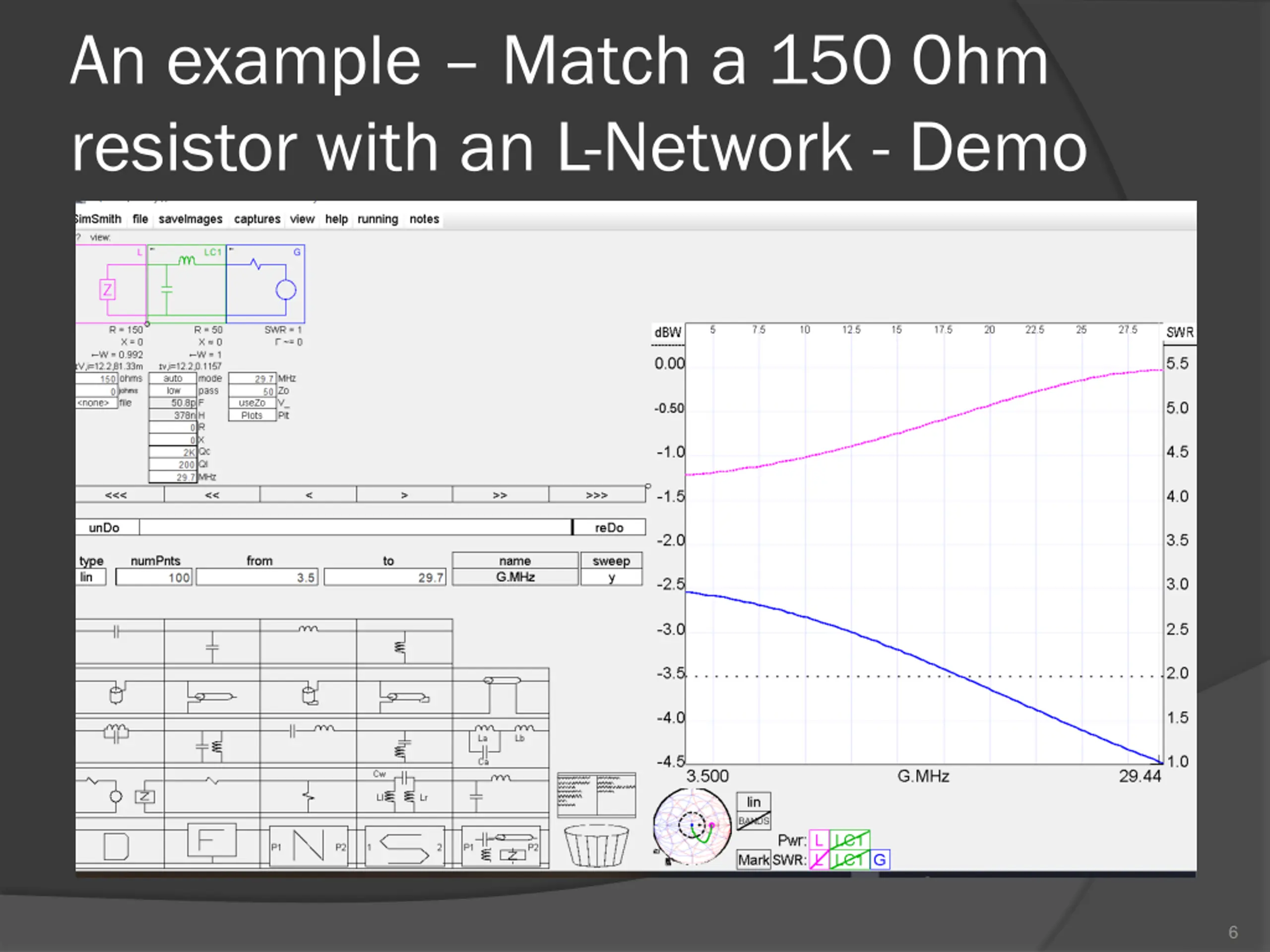Pick the shunt resistor palette element
The height and width of the screenshot is (952, 1270).
point(308,791)
